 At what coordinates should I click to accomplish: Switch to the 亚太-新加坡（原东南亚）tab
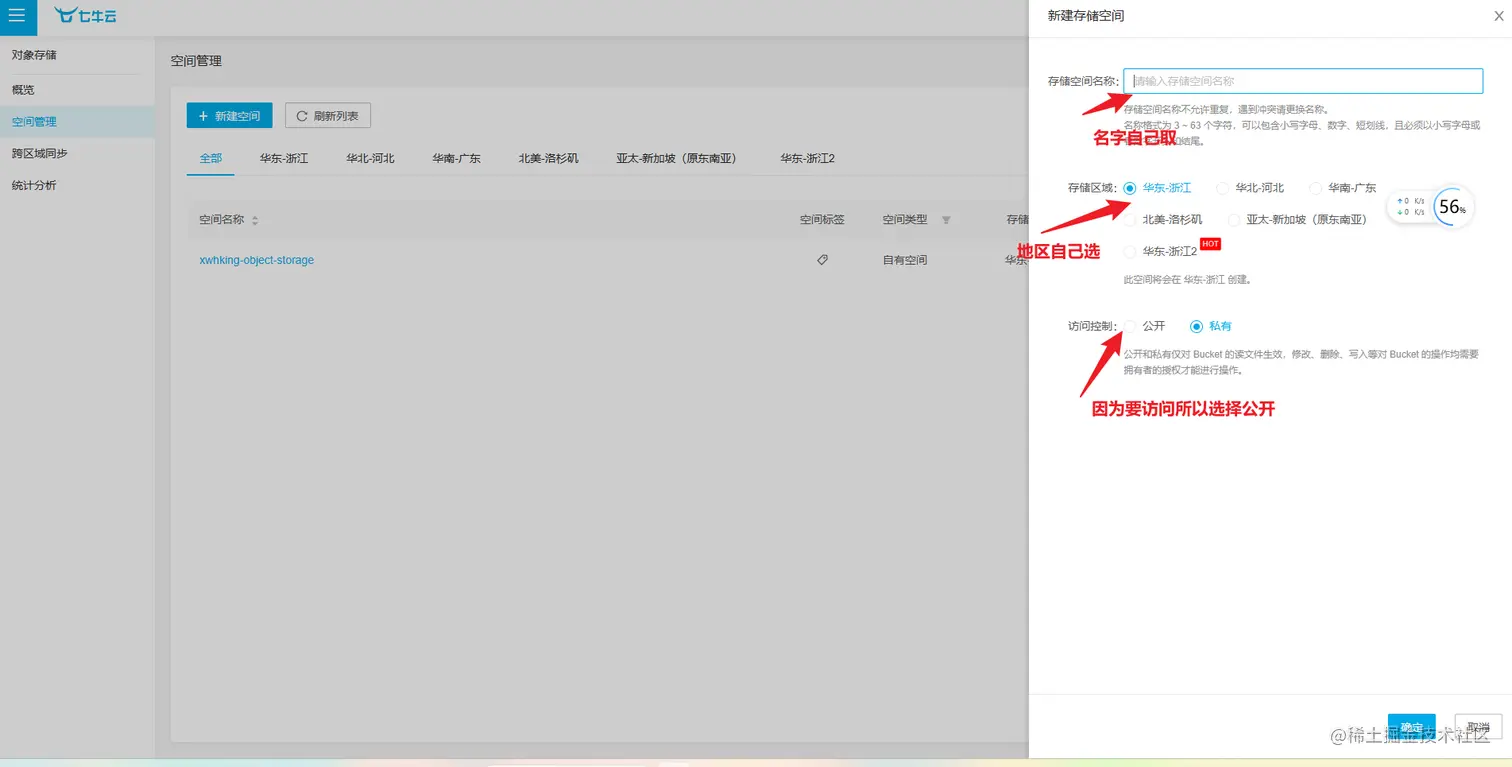click(680, 158)
